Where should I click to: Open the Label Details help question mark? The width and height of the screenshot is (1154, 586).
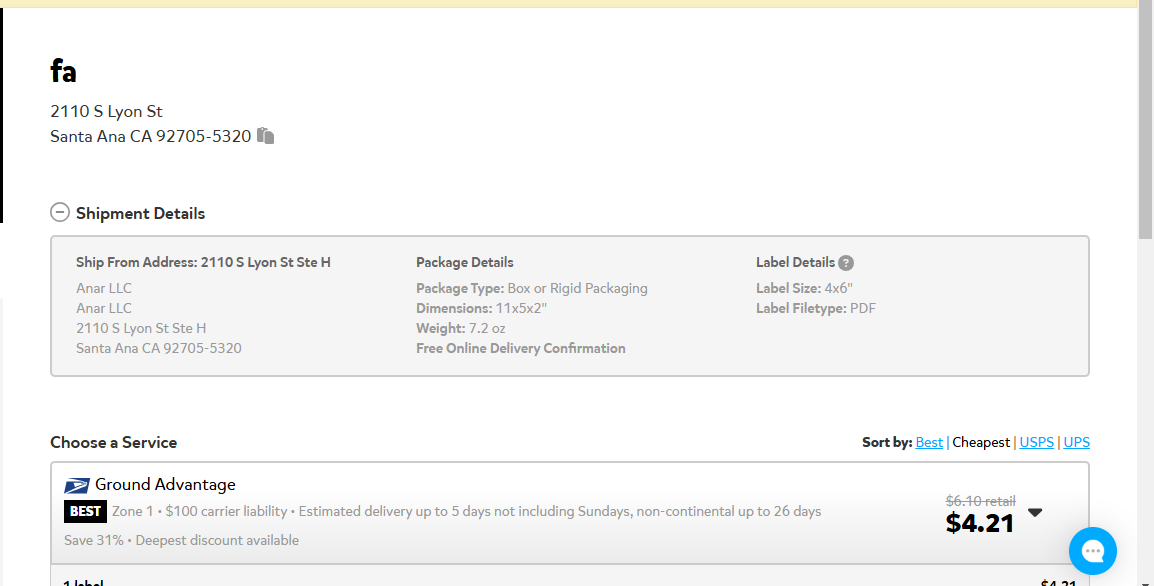846,263
